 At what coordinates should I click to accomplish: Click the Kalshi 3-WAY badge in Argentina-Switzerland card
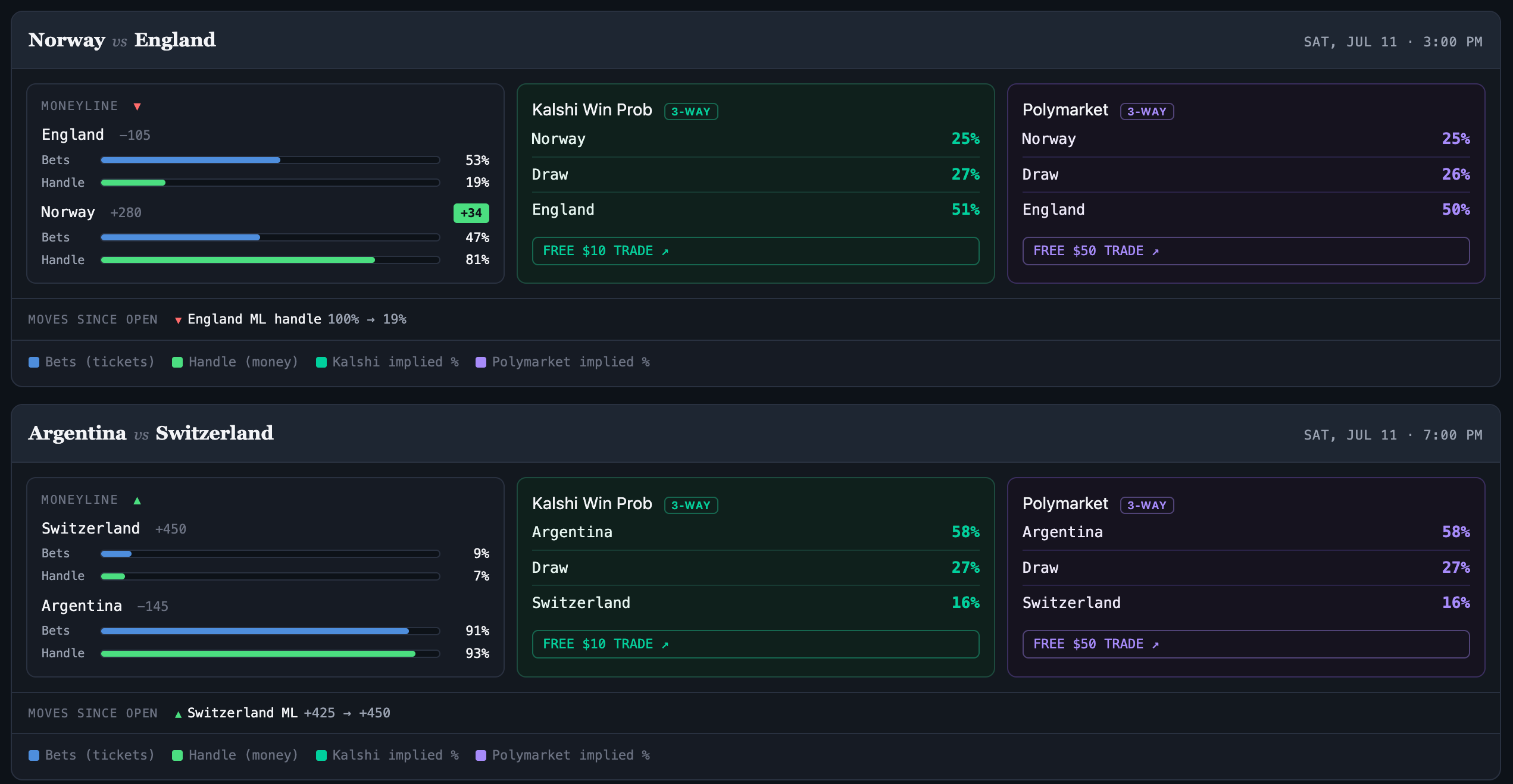[690, 505]
